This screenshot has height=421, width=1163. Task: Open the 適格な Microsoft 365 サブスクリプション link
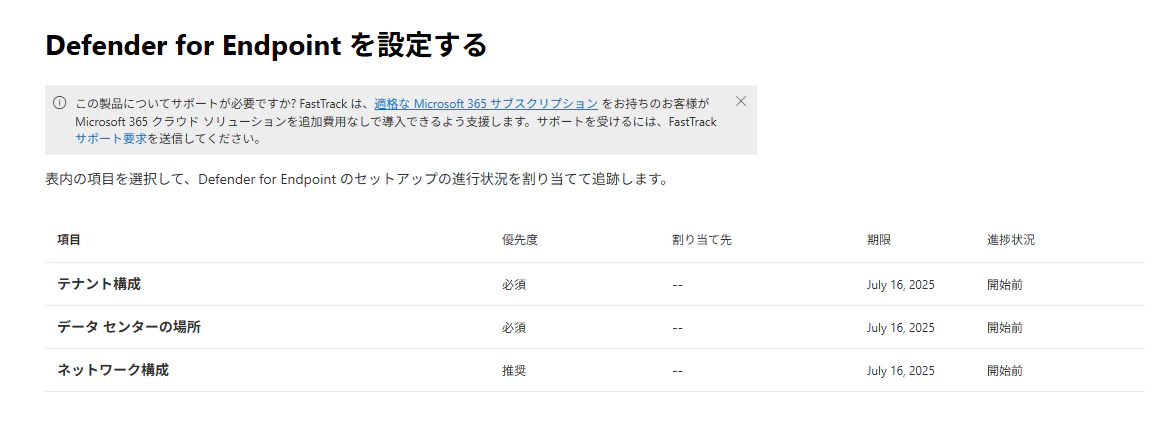tap(486, 103)
